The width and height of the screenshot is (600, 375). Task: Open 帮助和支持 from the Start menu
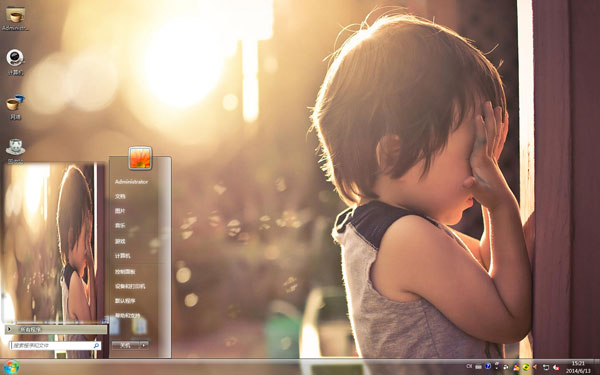[127, 316]
